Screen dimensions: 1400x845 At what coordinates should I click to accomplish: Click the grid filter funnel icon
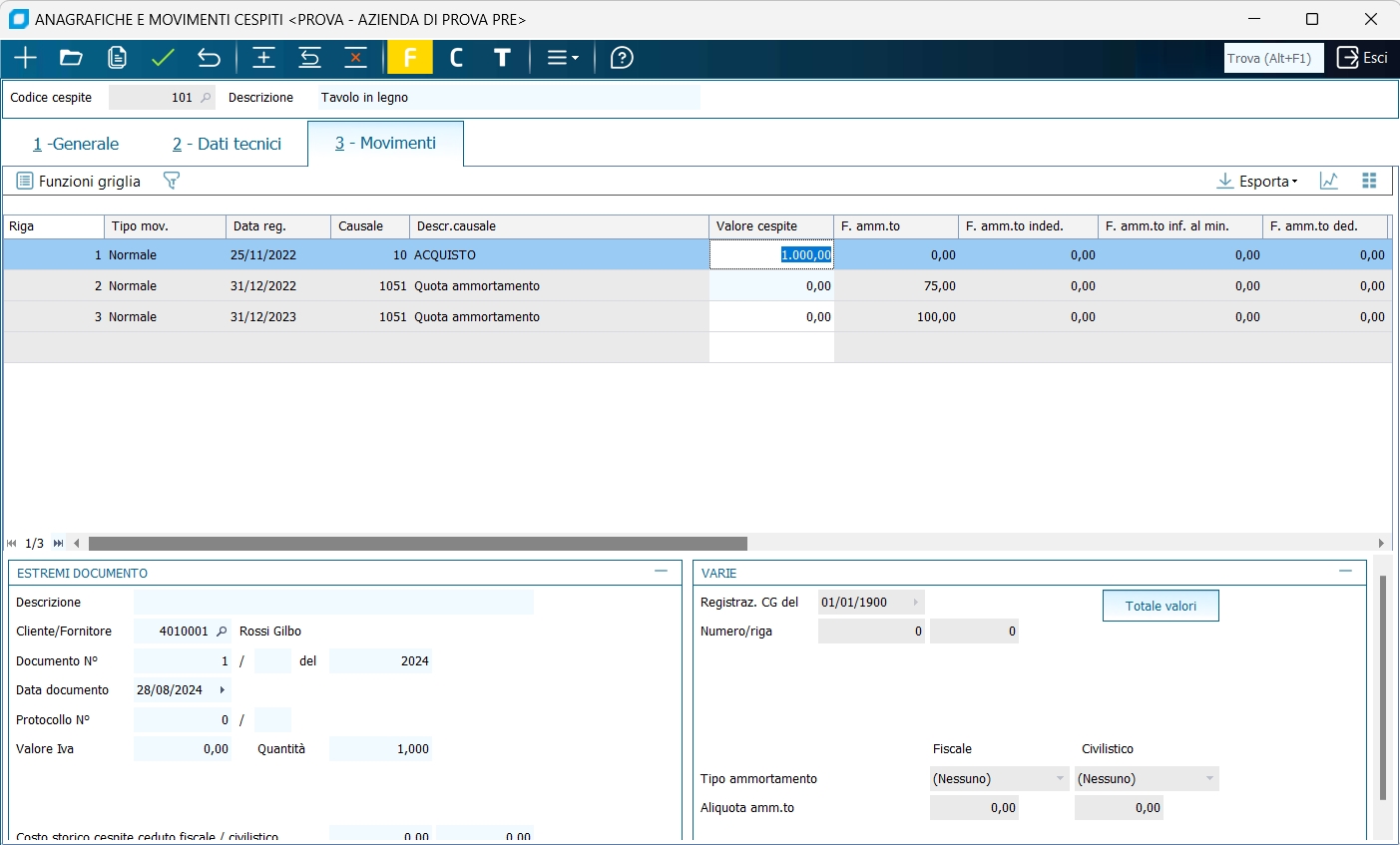point(172,181)
